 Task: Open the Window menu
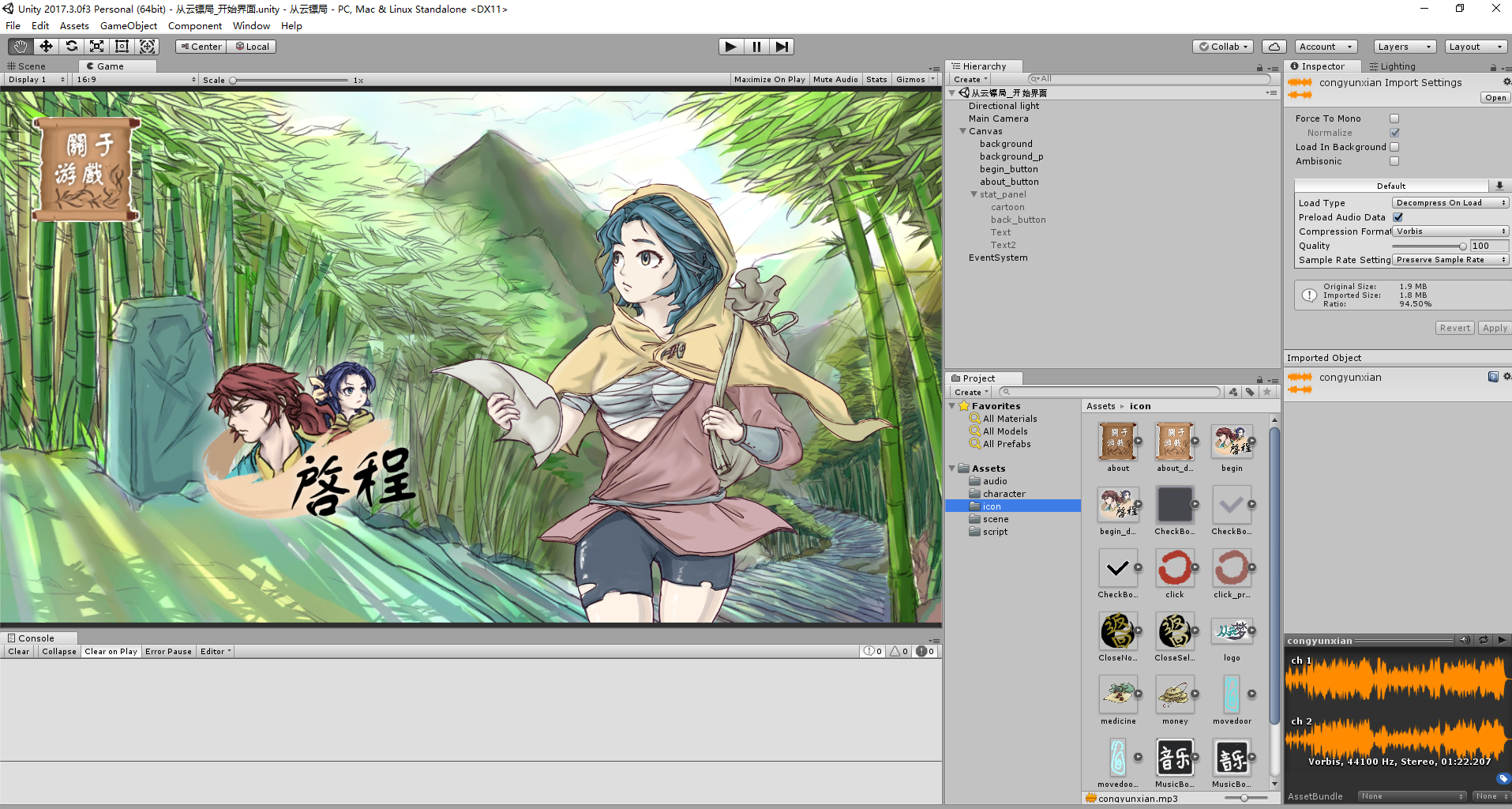(x=251, y=26)
